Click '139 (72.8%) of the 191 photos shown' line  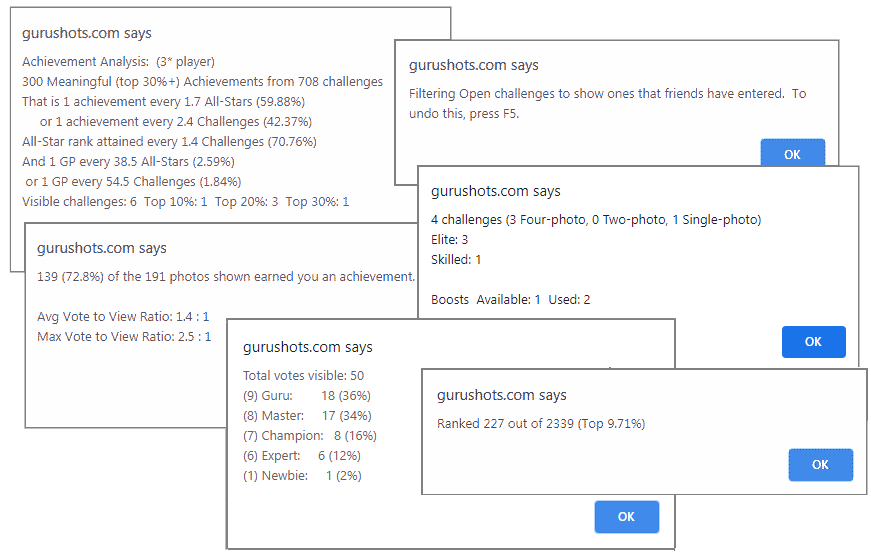(x=226, y=277)
